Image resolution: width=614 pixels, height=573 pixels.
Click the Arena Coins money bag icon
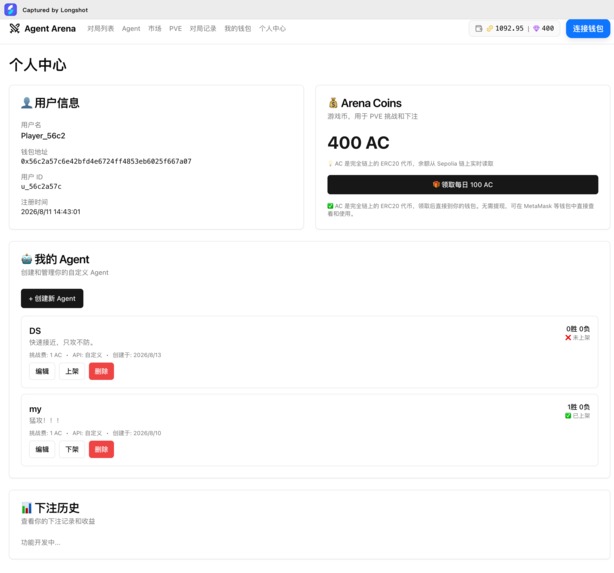333,103
